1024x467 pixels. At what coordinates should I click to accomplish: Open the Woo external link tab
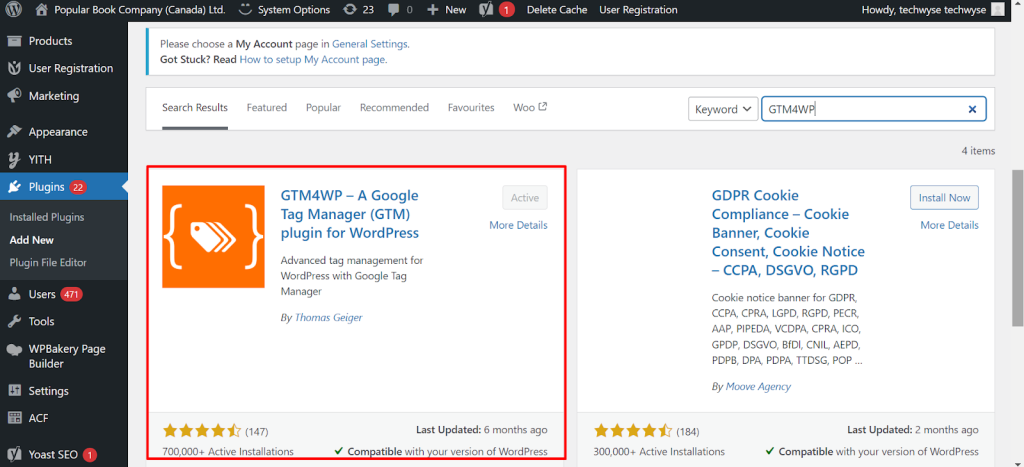click(x=530, y=108)
